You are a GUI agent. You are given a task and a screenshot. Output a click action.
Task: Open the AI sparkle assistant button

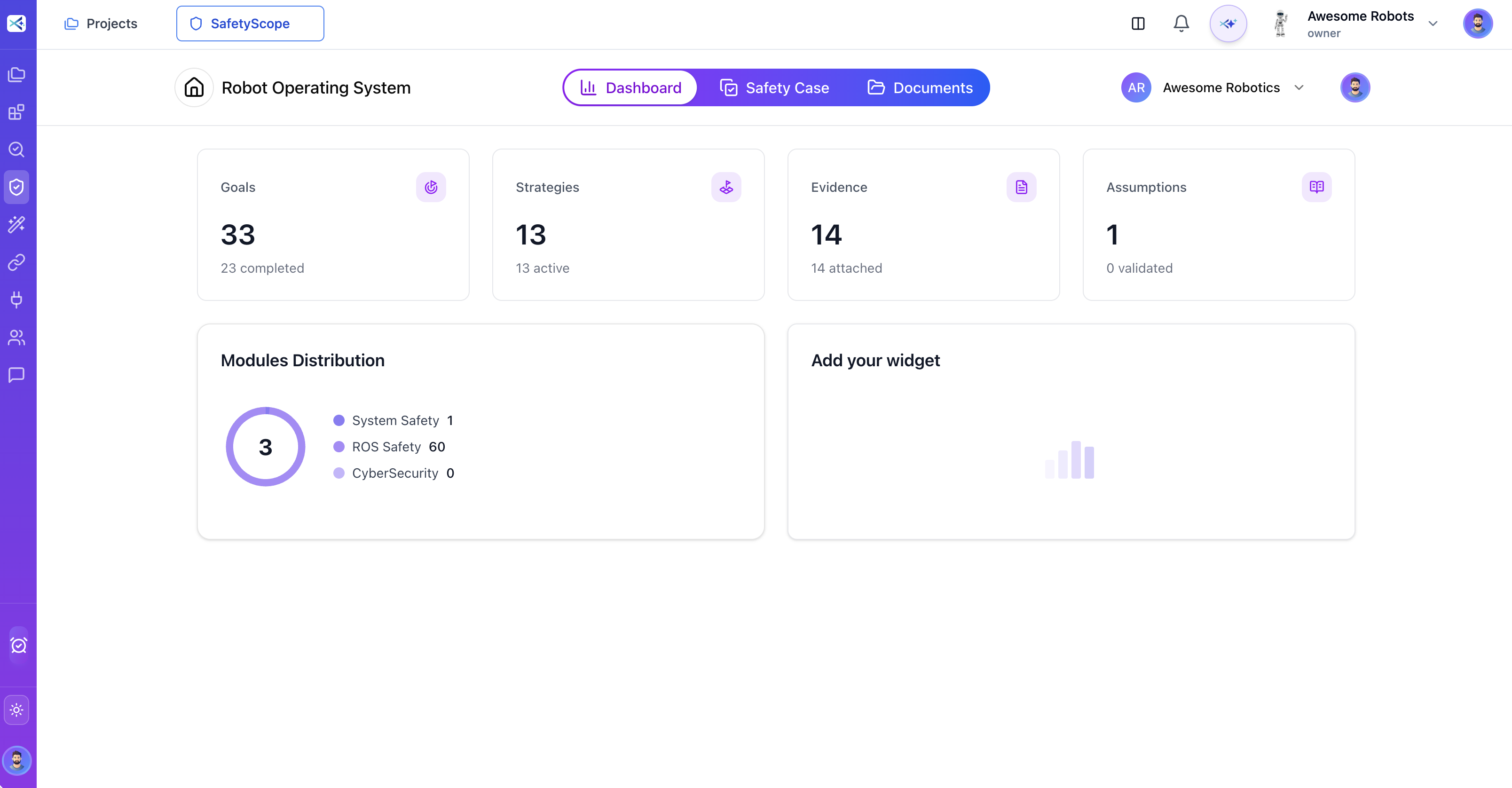point(1228,24)
